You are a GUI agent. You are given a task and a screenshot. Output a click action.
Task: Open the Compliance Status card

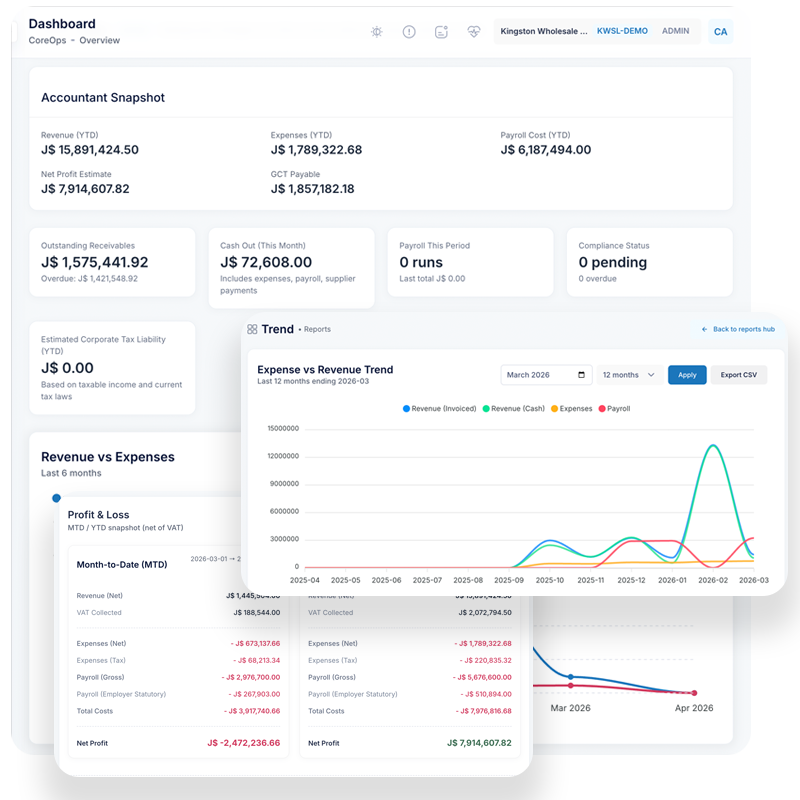pyautogui.click(x=649, y=262)
